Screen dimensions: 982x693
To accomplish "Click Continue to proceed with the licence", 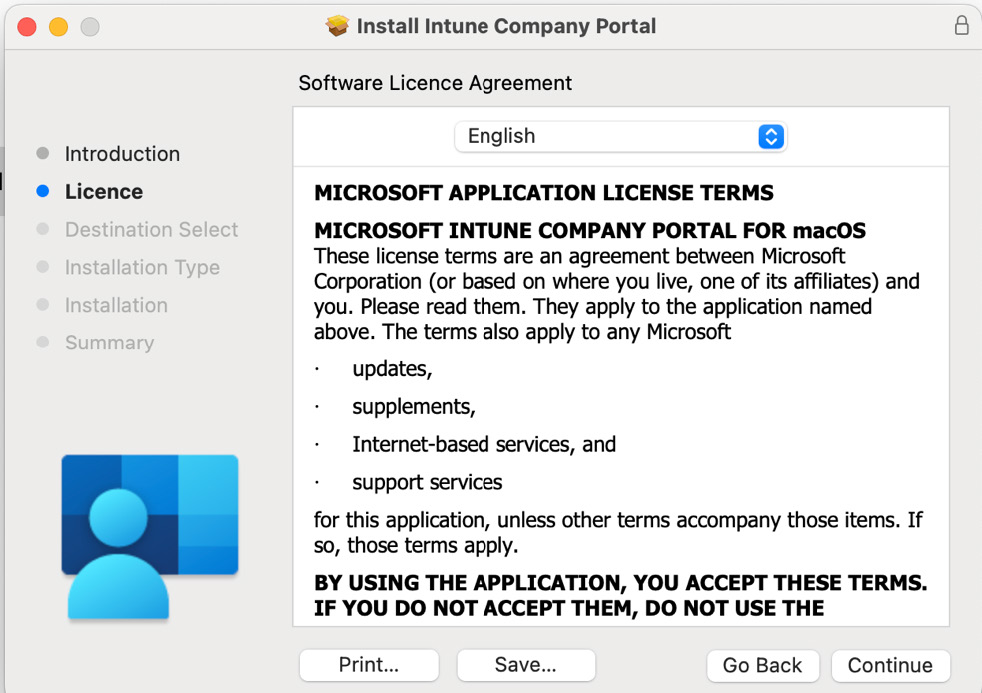I will click(890, 665).
